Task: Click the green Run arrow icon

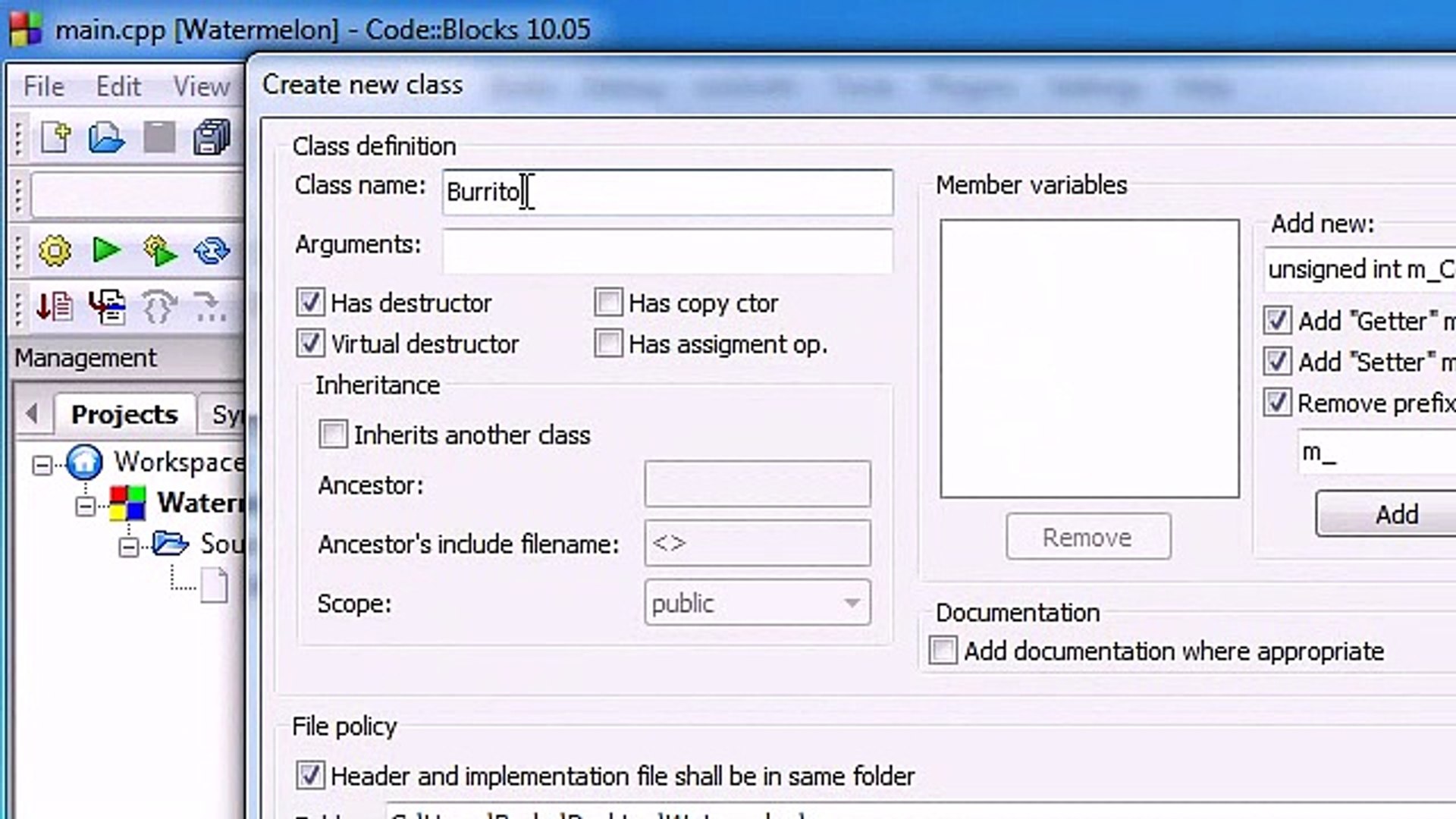Action: click(105, 249)
